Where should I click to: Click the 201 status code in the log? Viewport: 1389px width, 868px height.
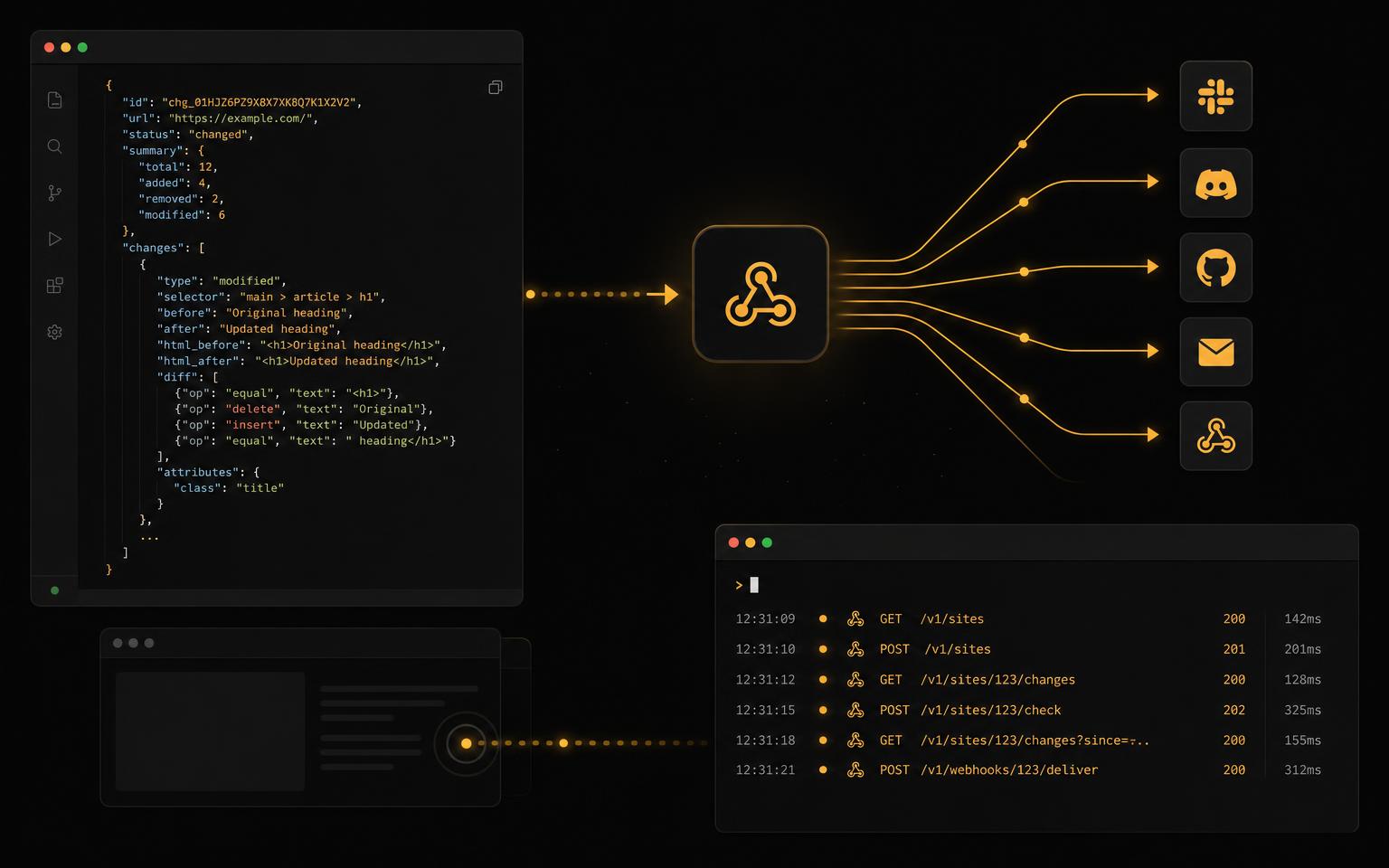1234,649
